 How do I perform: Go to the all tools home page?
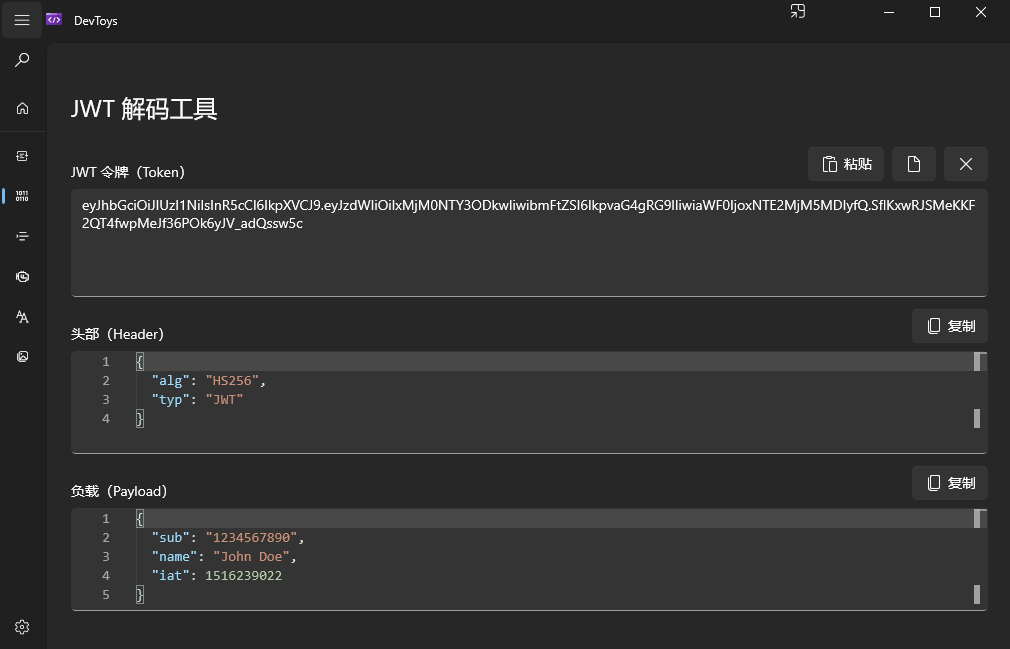pyautogui.click(x=22, y=108)
